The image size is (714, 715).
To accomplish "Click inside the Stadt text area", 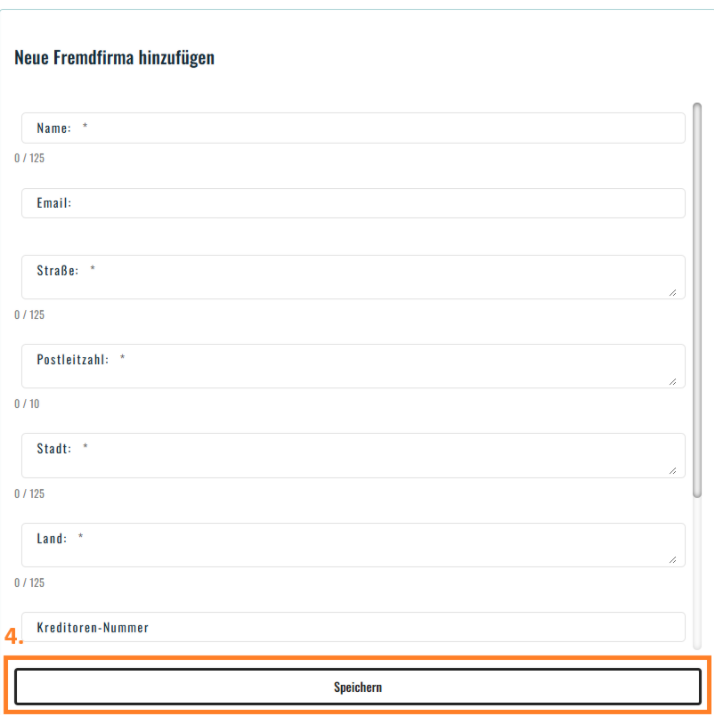I will pos(353,456).
